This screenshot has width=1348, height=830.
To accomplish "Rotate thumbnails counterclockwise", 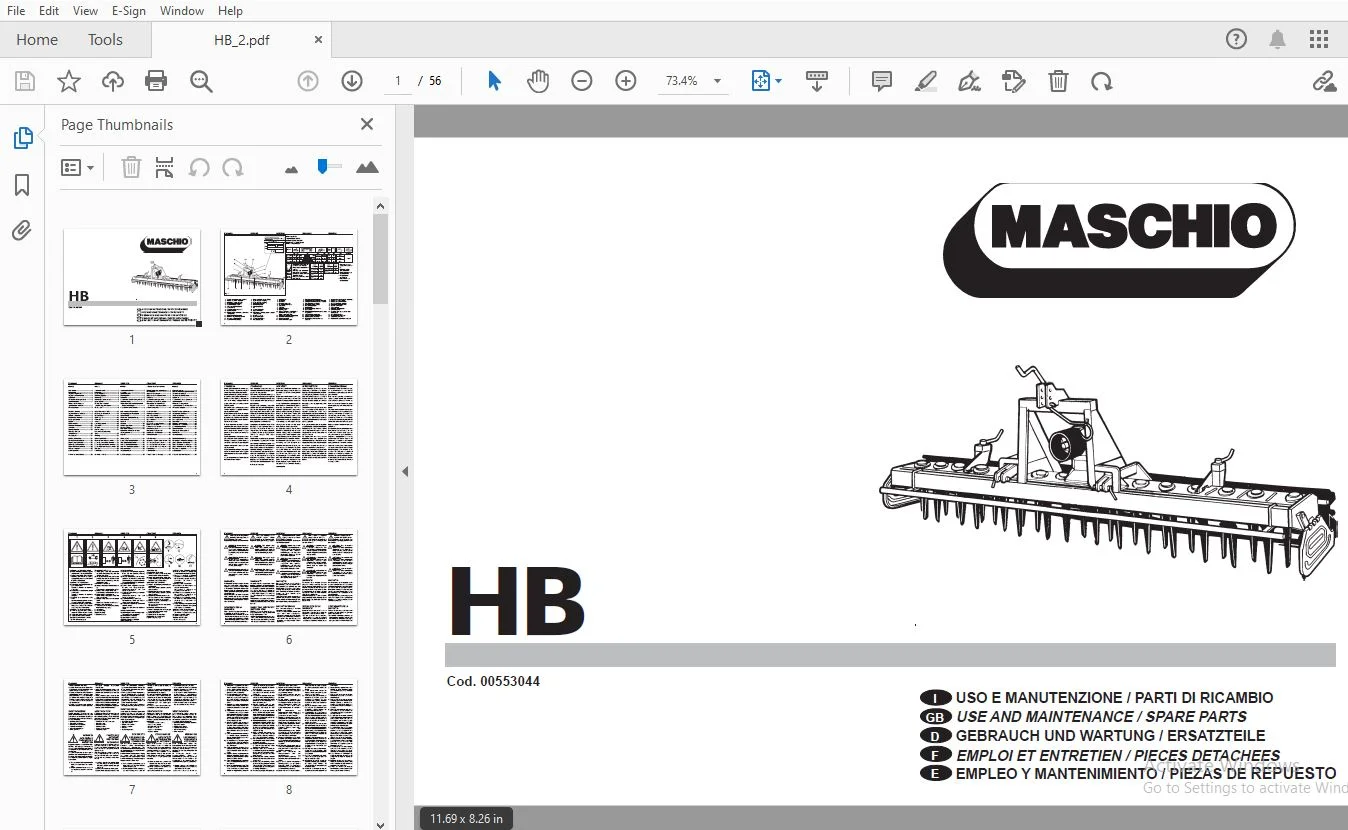I will [x=199, y=168].
